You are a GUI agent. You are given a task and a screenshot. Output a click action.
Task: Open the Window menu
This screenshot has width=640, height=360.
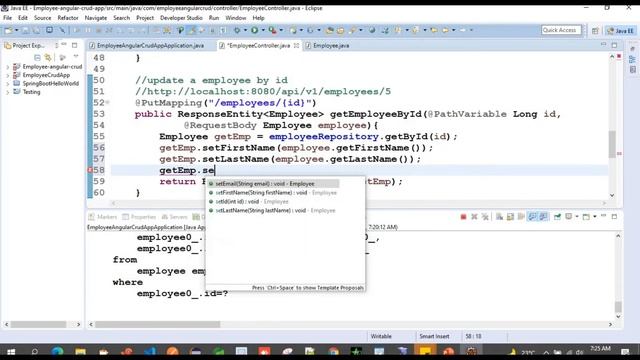point(236,18)
